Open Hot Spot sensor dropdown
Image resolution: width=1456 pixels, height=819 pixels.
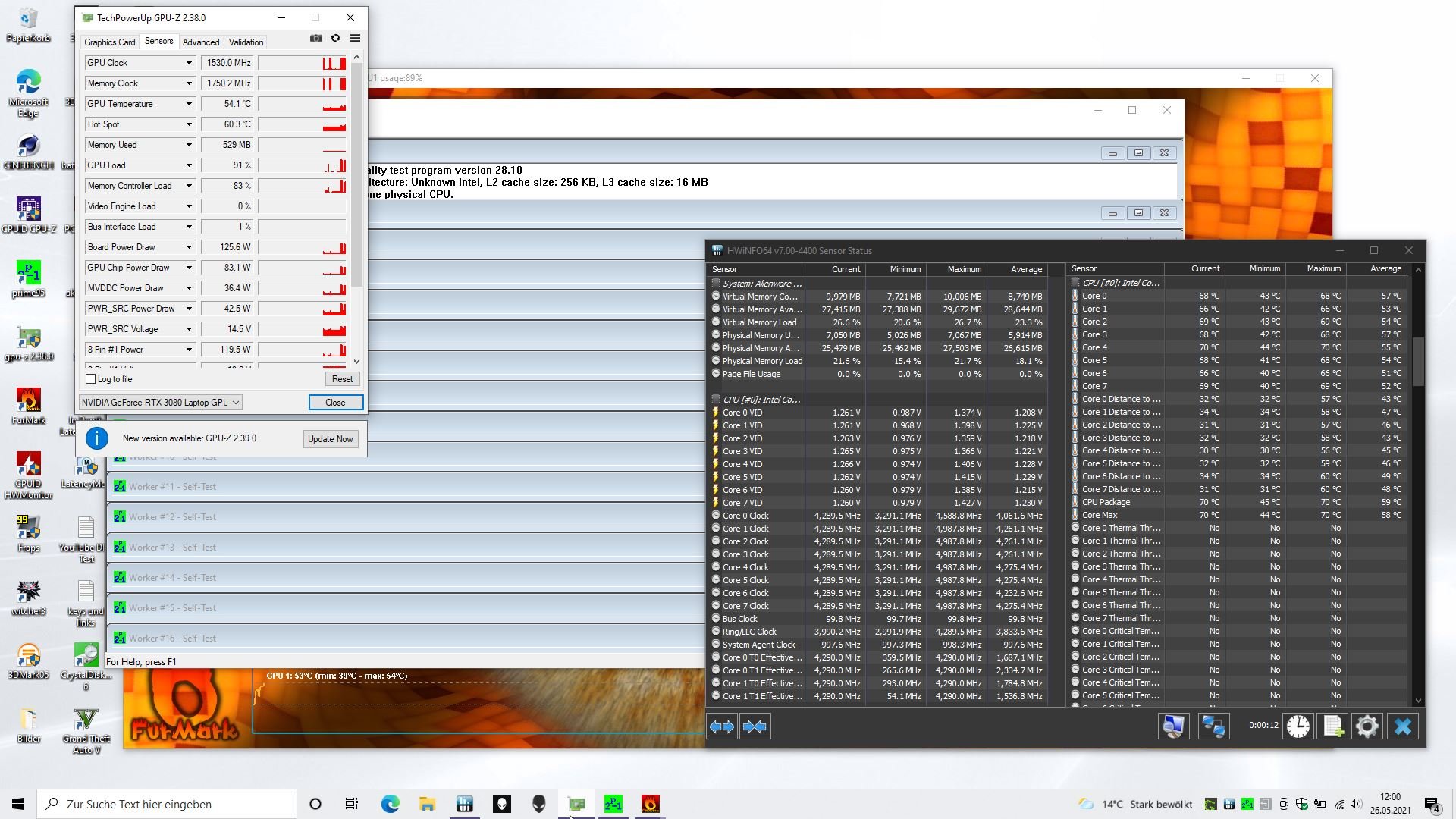click(x=189, y=124)
